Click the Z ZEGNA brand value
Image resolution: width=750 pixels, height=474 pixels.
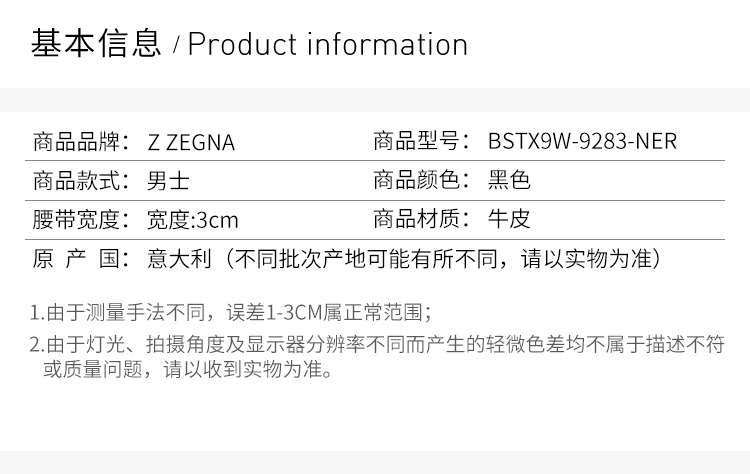tap(190, 142)
